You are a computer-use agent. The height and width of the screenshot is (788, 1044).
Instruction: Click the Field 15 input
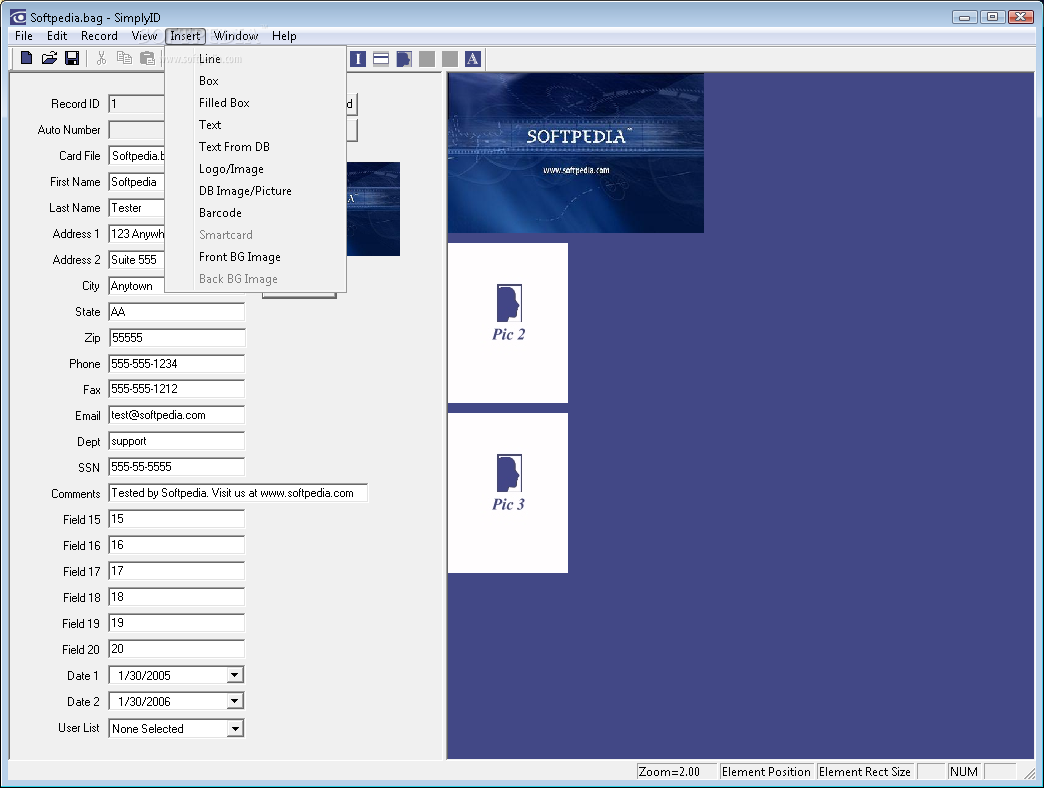(176, 518)
